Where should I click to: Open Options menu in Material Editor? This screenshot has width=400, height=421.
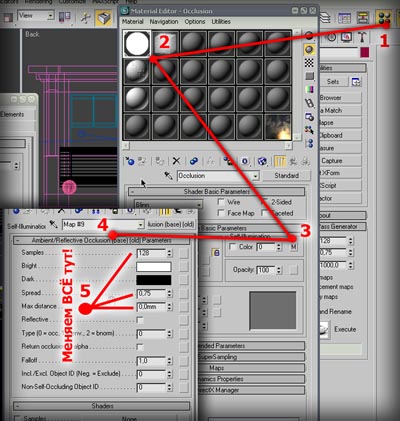195,21
